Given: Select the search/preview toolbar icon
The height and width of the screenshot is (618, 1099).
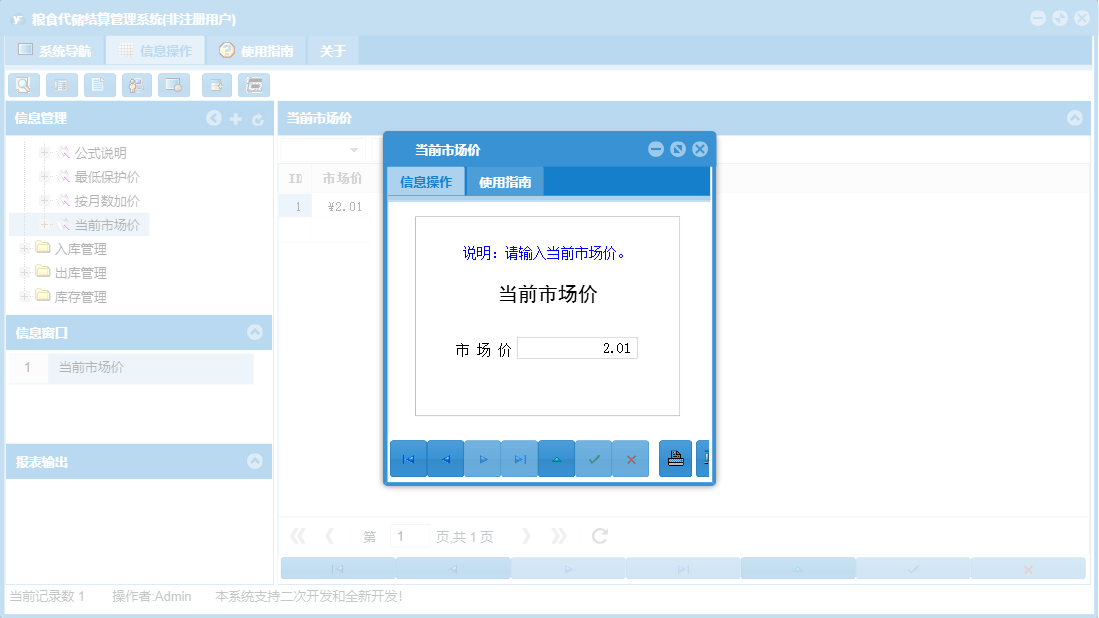Looking at the screenshot, I should pos(23,85).
